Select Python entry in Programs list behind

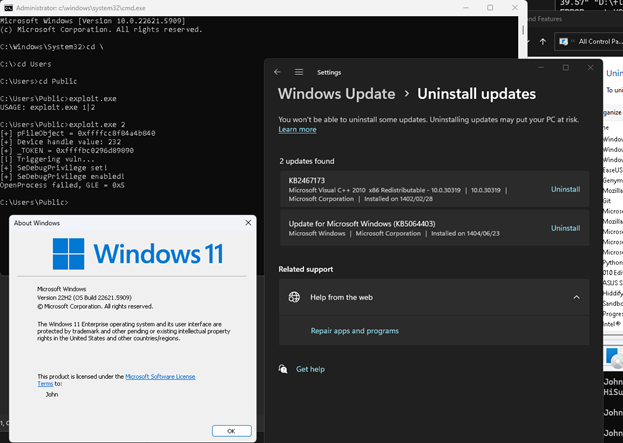(x=613, y=262)
